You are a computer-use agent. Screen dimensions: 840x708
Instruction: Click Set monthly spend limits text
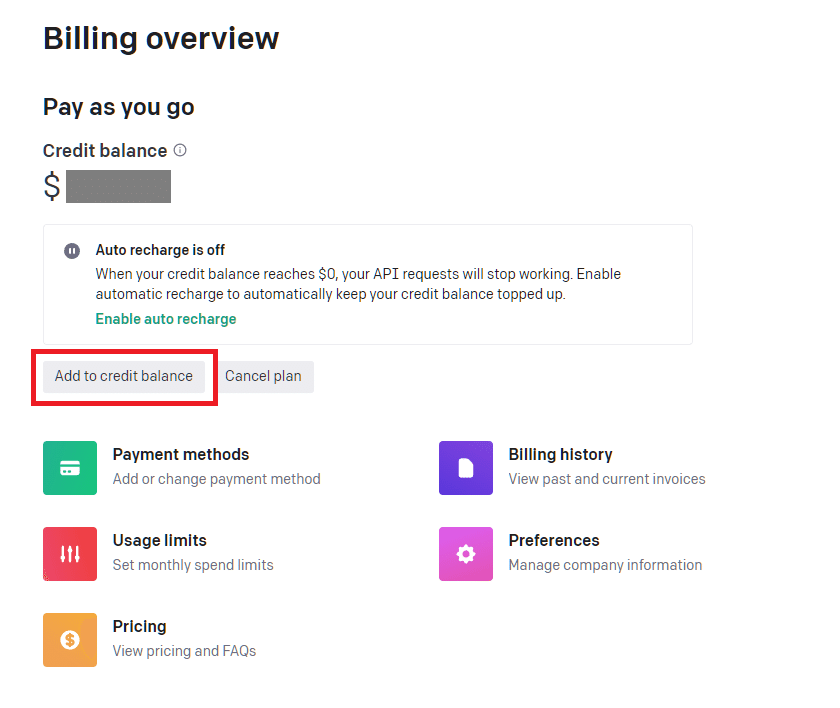[x=192, y=565]
